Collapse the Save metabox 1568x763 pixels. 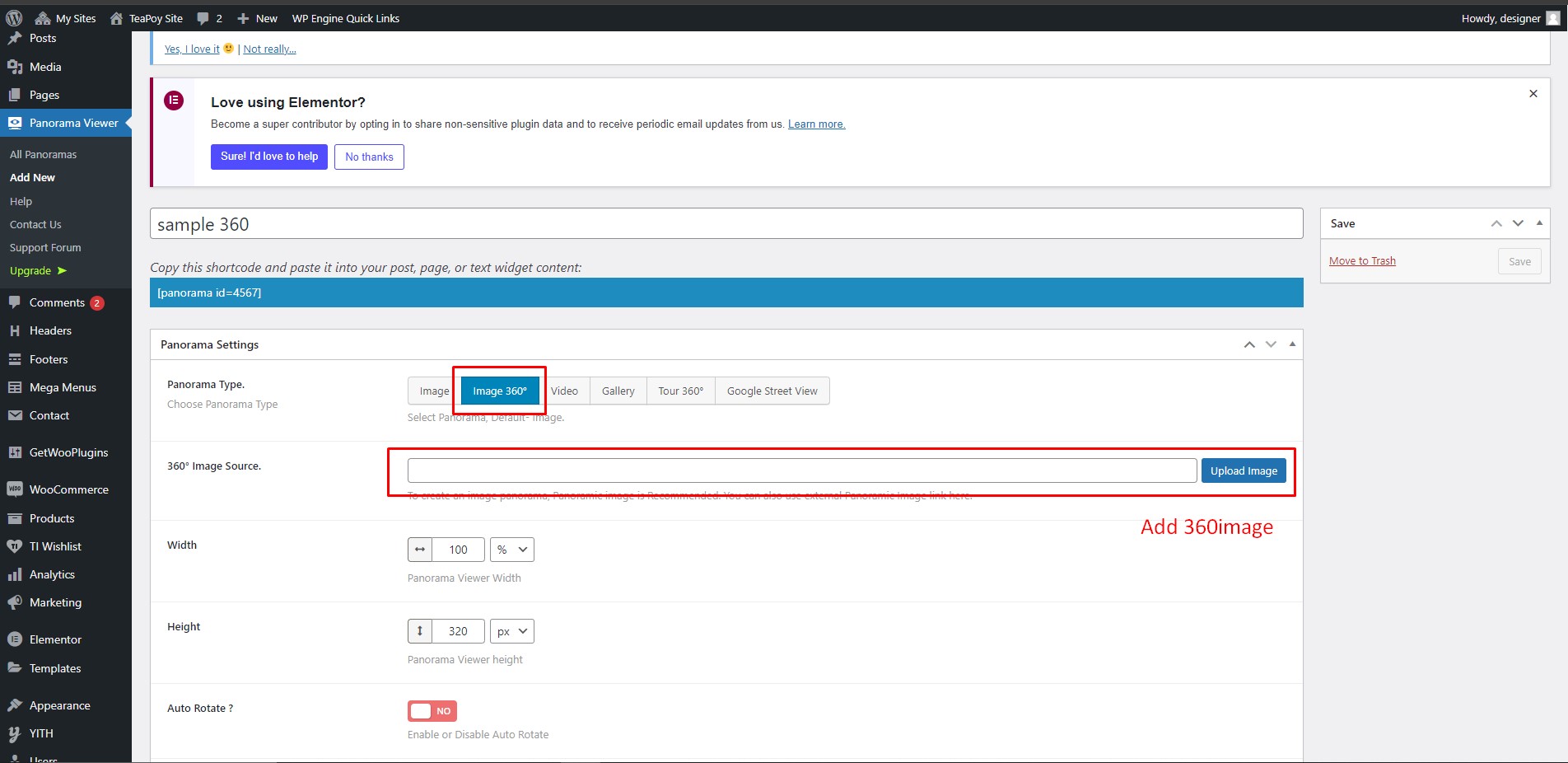(x=1539, y=222)
